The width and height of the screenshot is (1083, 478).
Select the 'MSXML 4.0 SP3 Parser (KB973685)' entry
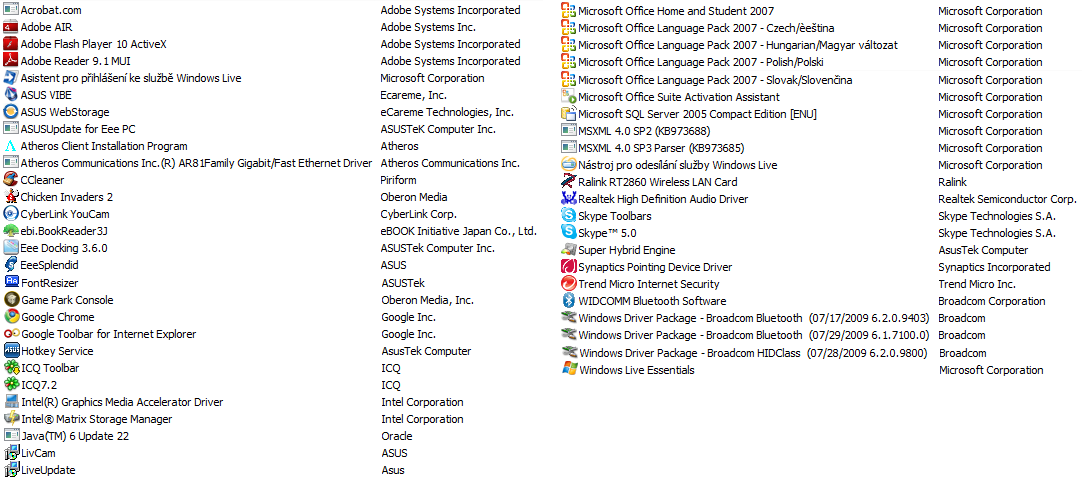[661, 148]
